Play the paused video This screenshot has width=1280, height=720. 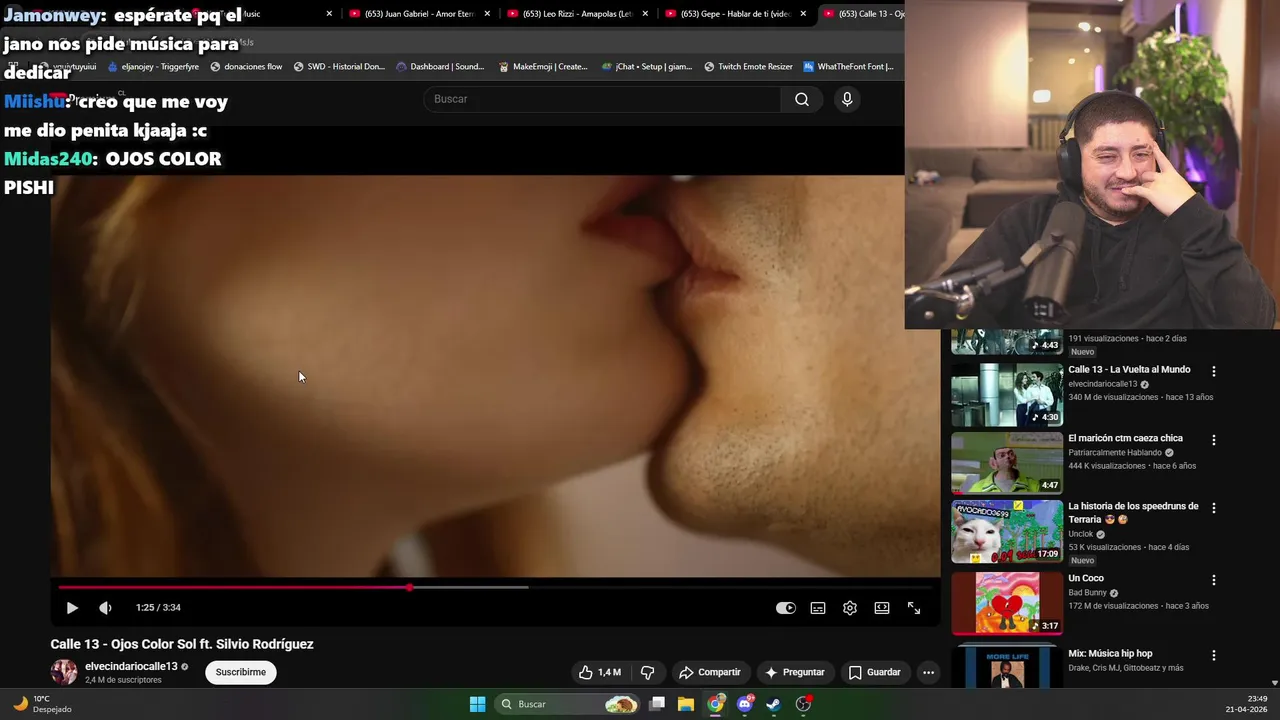72,608
